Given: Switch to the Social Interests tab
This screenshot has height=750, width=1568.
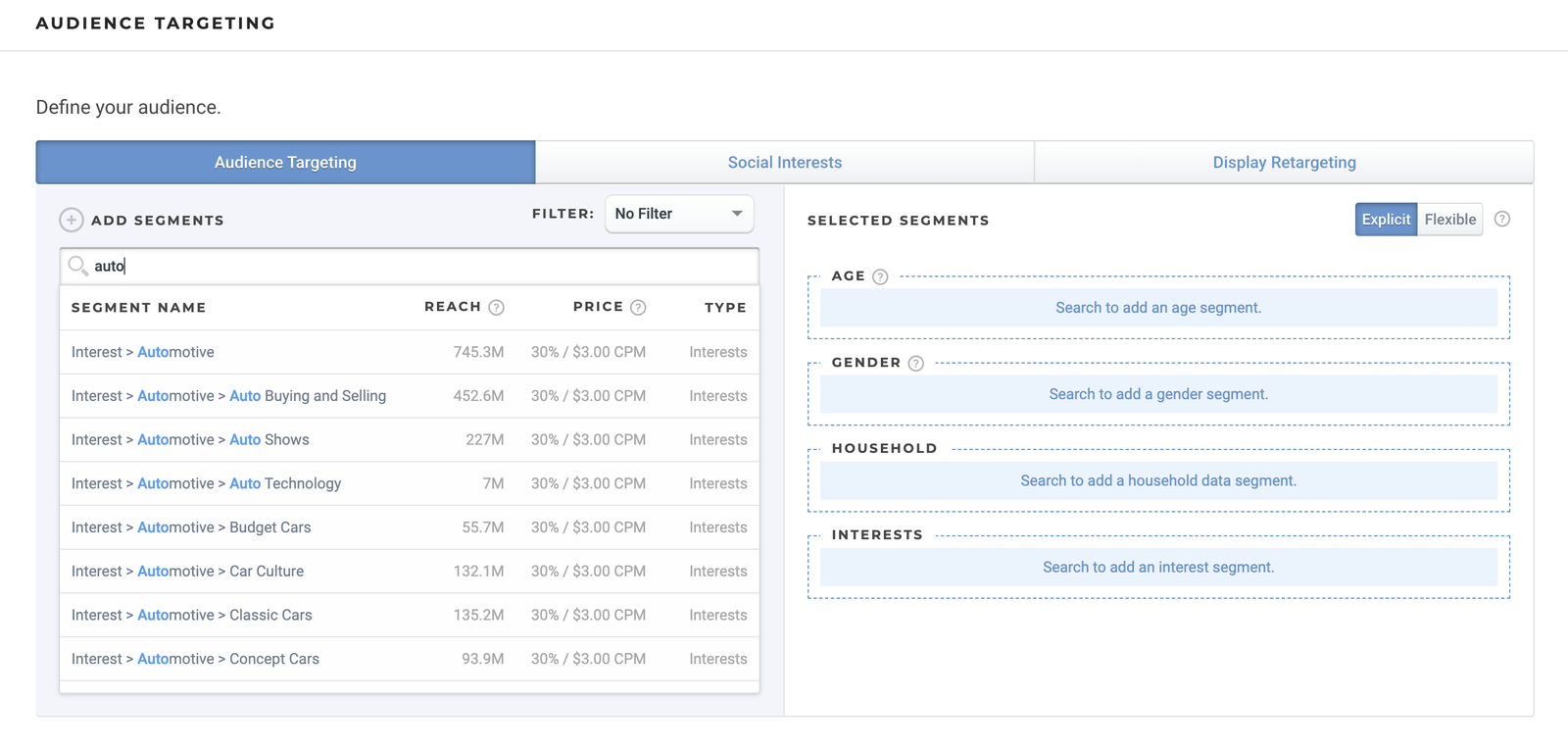Looking at the screenshot, I should (784, 163).
